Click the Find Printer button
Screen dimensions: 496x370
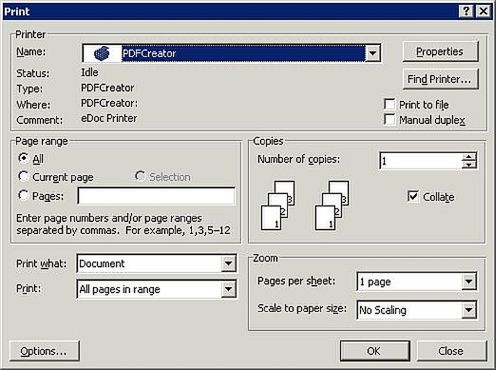pyautogui.click(x=440, y=79)
